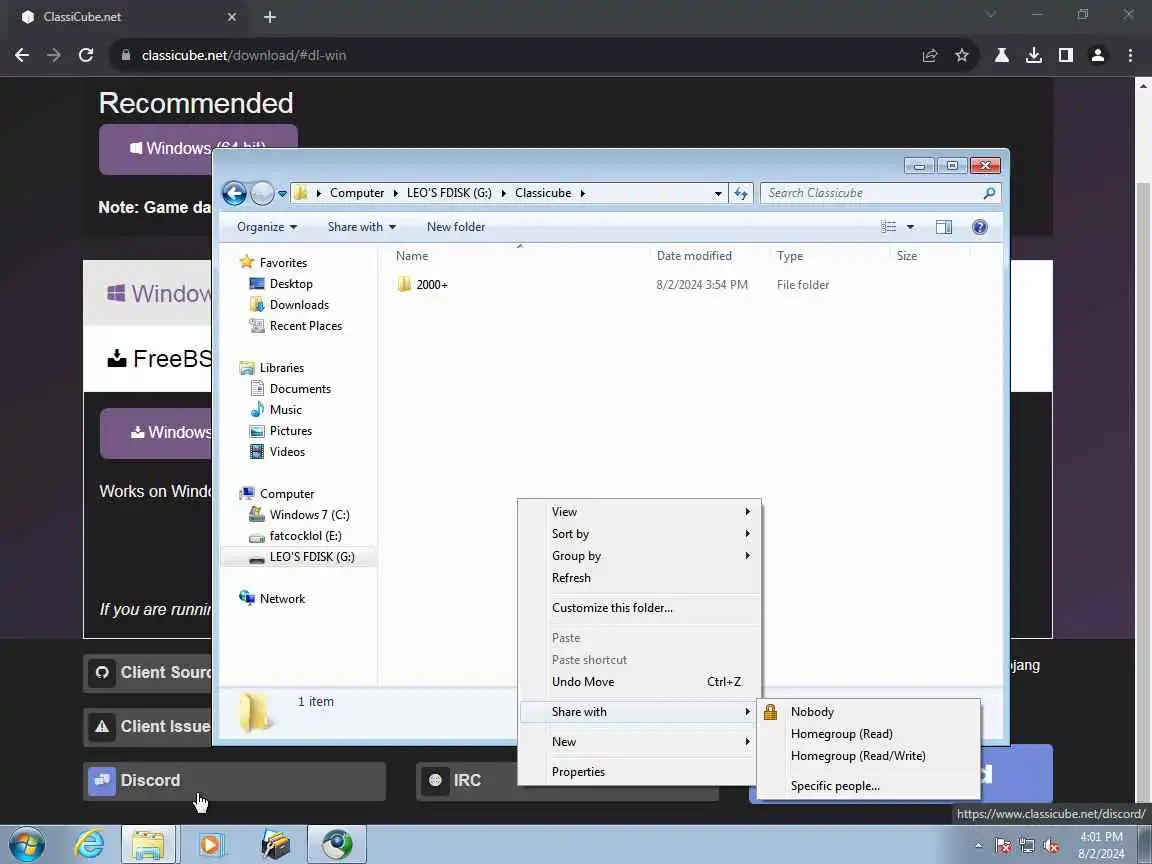Click the address bar refresh button in Explorer
The image size is (1152, 864).
pos(741,193)
